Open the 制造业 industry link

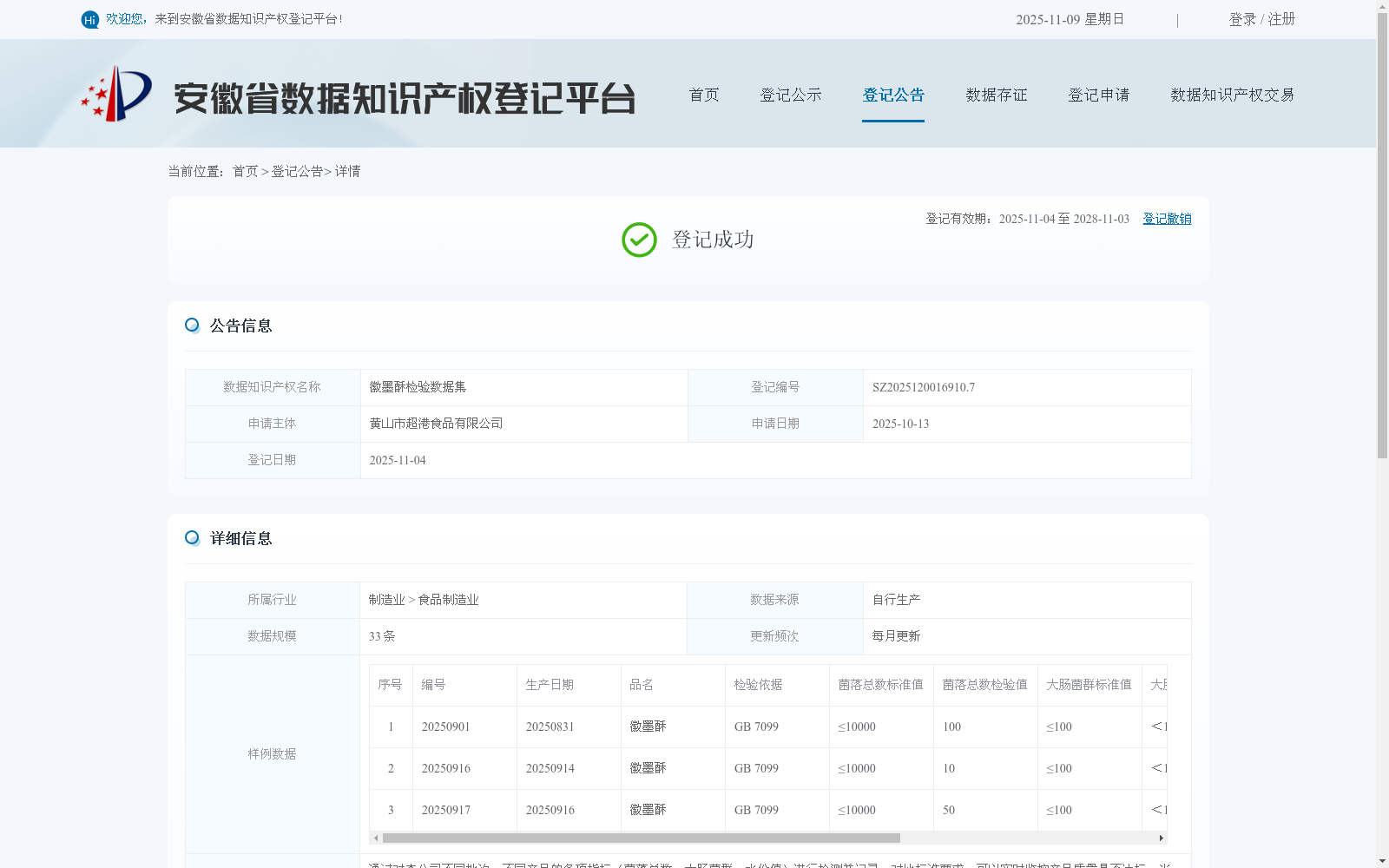click(385, 599)
